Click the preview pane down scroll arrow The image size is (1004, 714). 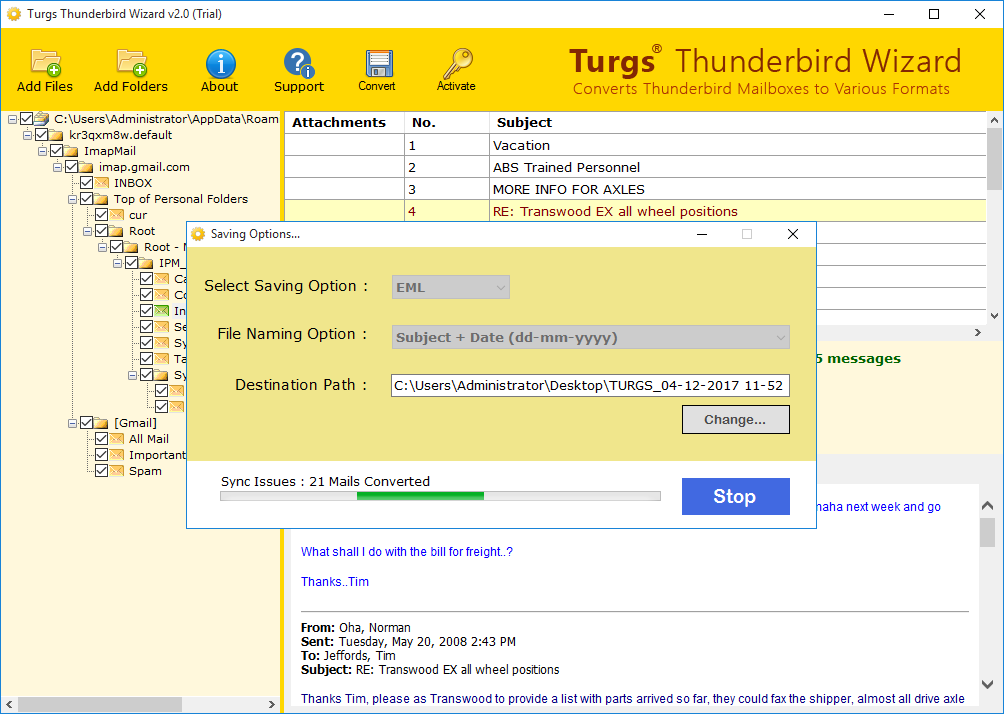[x=987, y=685]
